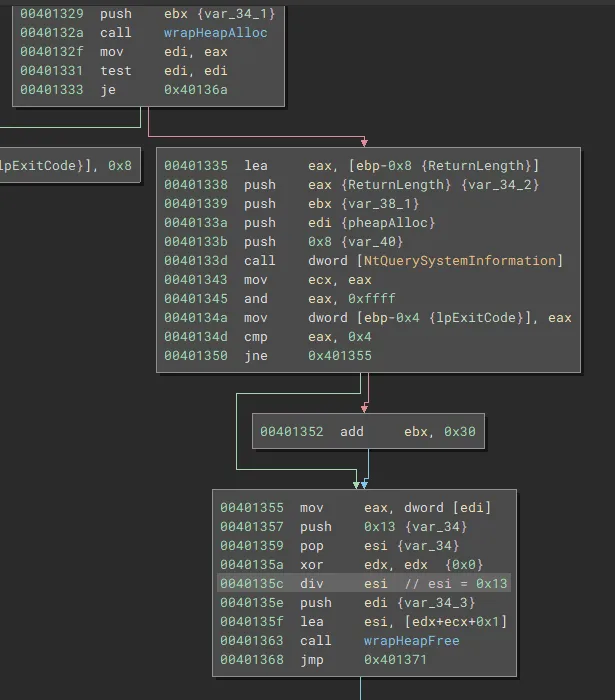Click push 0x8 {var_40} line

pyautogui.click(x=284, y=242)
